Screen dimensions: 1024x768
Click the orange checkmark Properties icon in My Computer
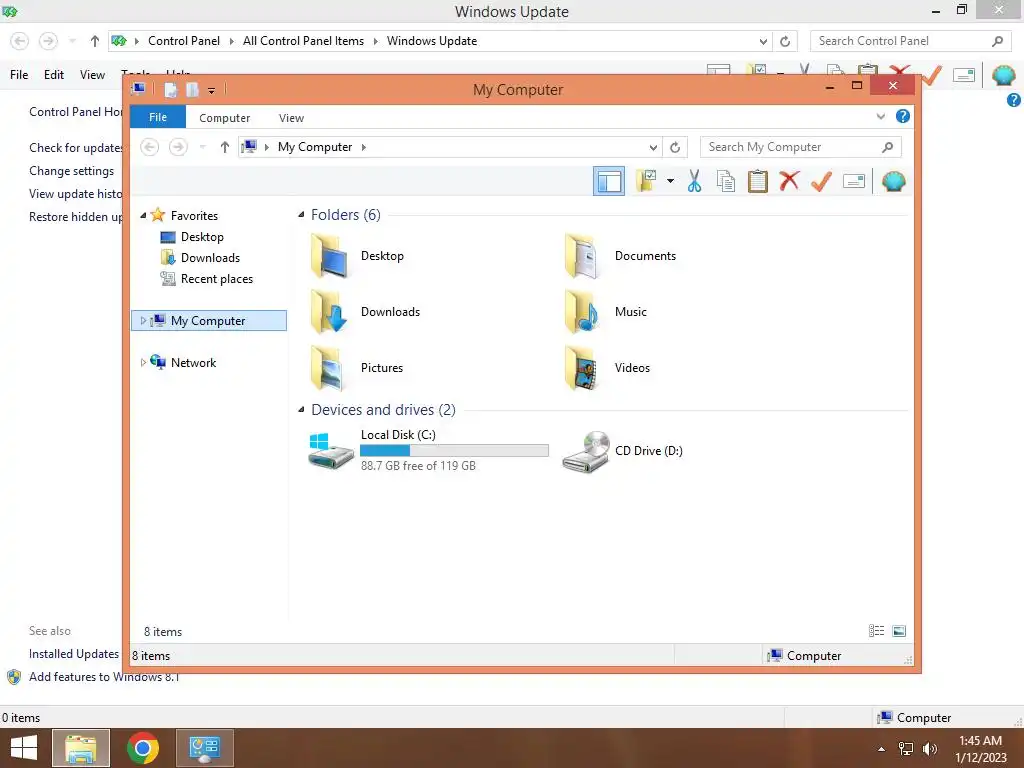click(x=822, y=181)
